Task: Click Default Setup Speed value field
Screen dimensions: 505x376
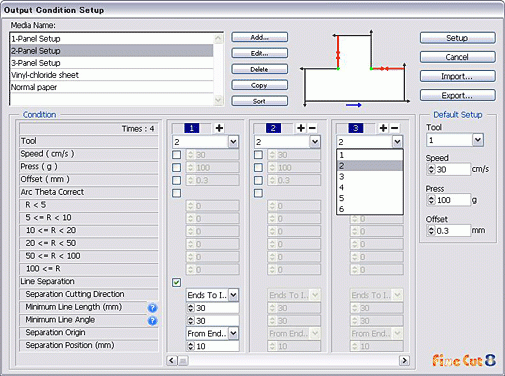Action: coord(452,169)
